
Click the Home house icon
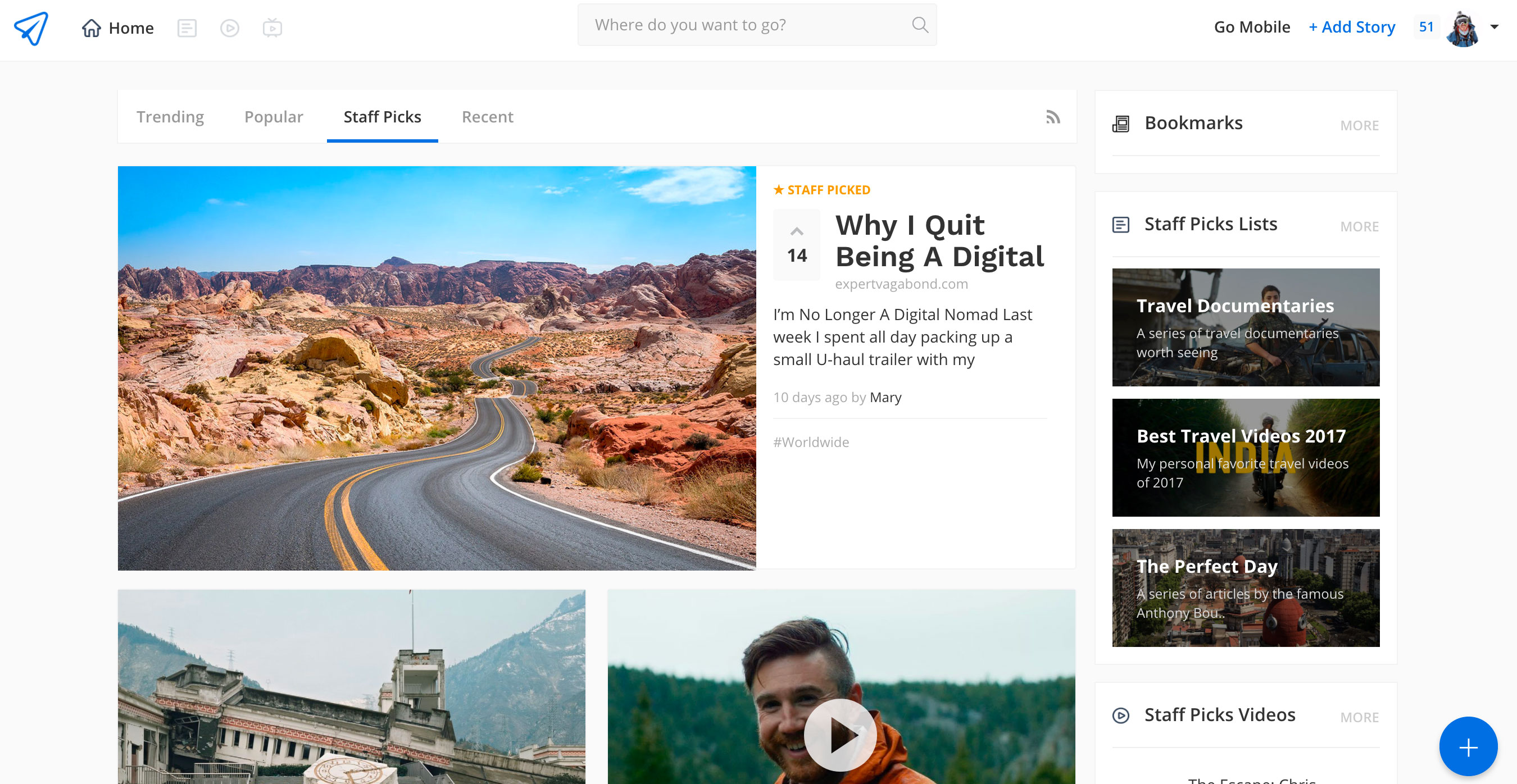click(91, 28)
